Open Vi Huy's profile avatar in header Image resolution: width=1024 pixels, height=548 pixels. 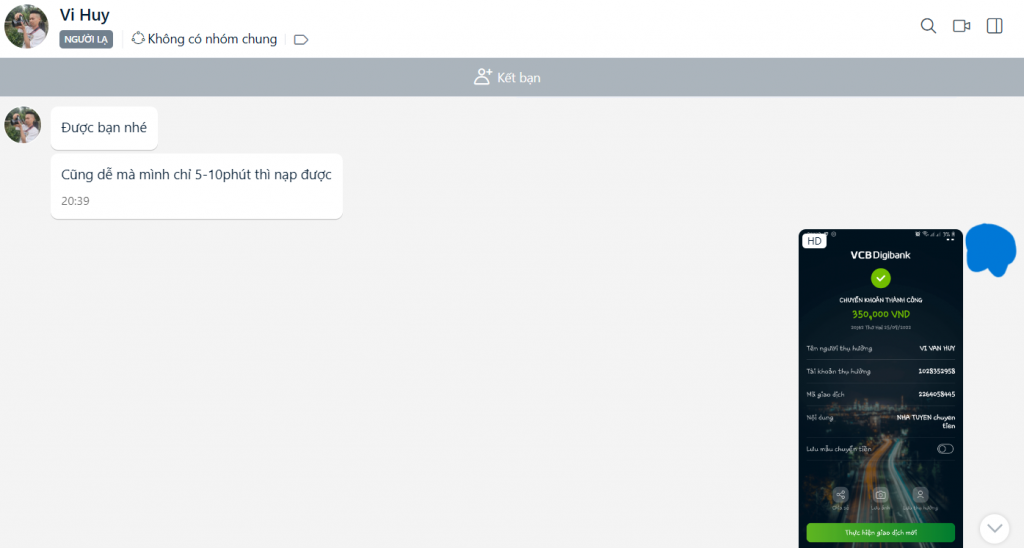[x=26, y=27]
